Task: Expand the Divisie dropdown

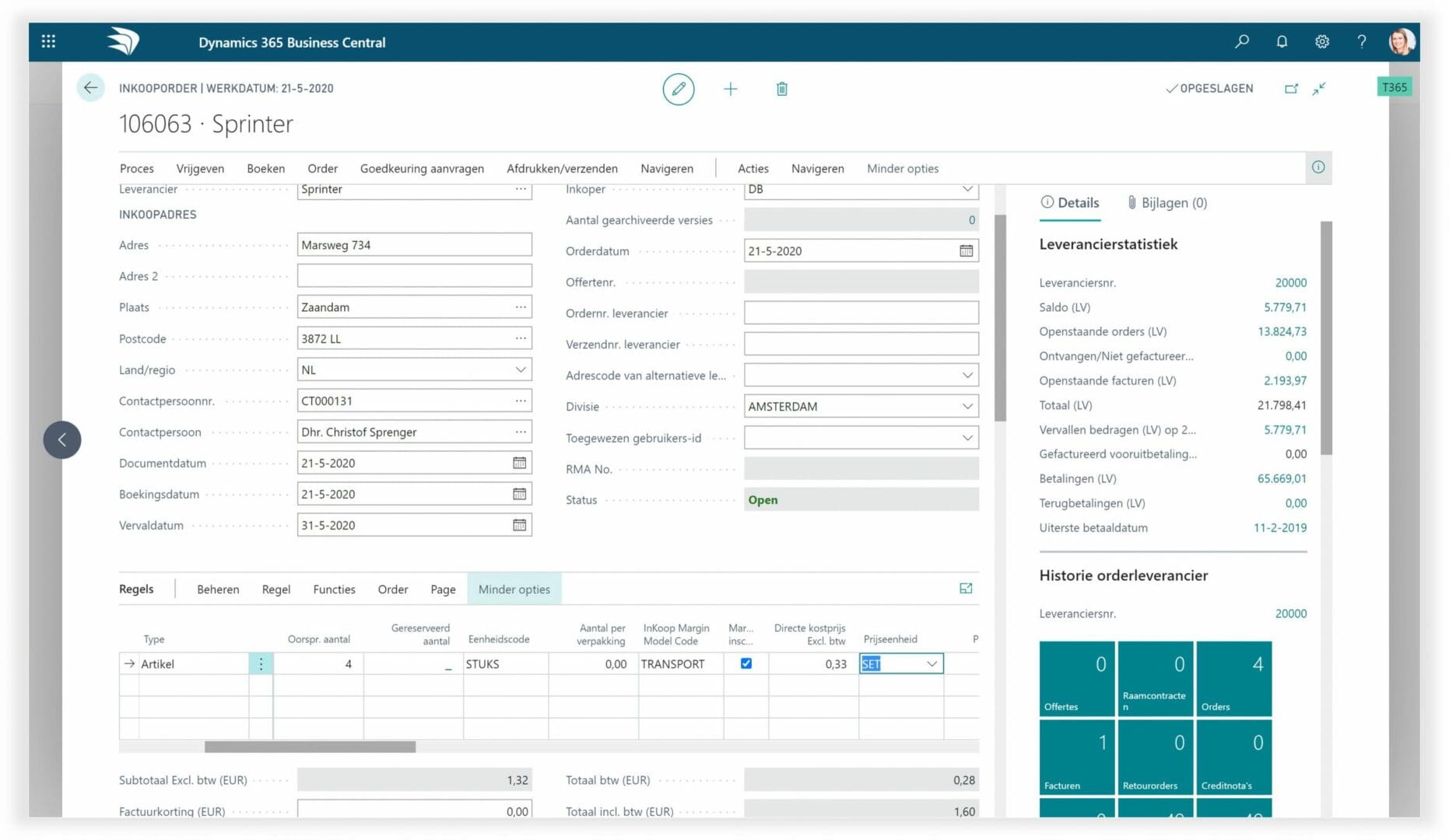Action: [x=967, y=406]
